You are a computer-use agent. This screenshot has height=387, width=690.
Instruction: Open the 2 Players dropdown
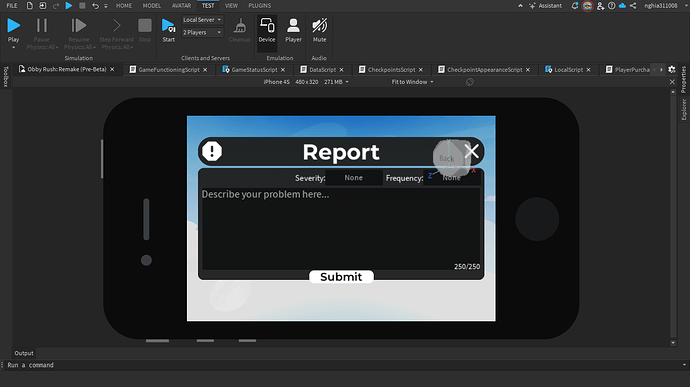(202, 33)
